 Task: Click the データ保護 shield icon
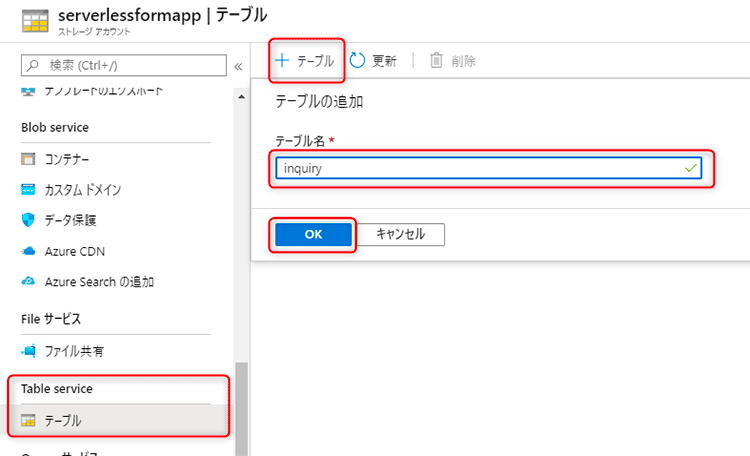point(28,220)
